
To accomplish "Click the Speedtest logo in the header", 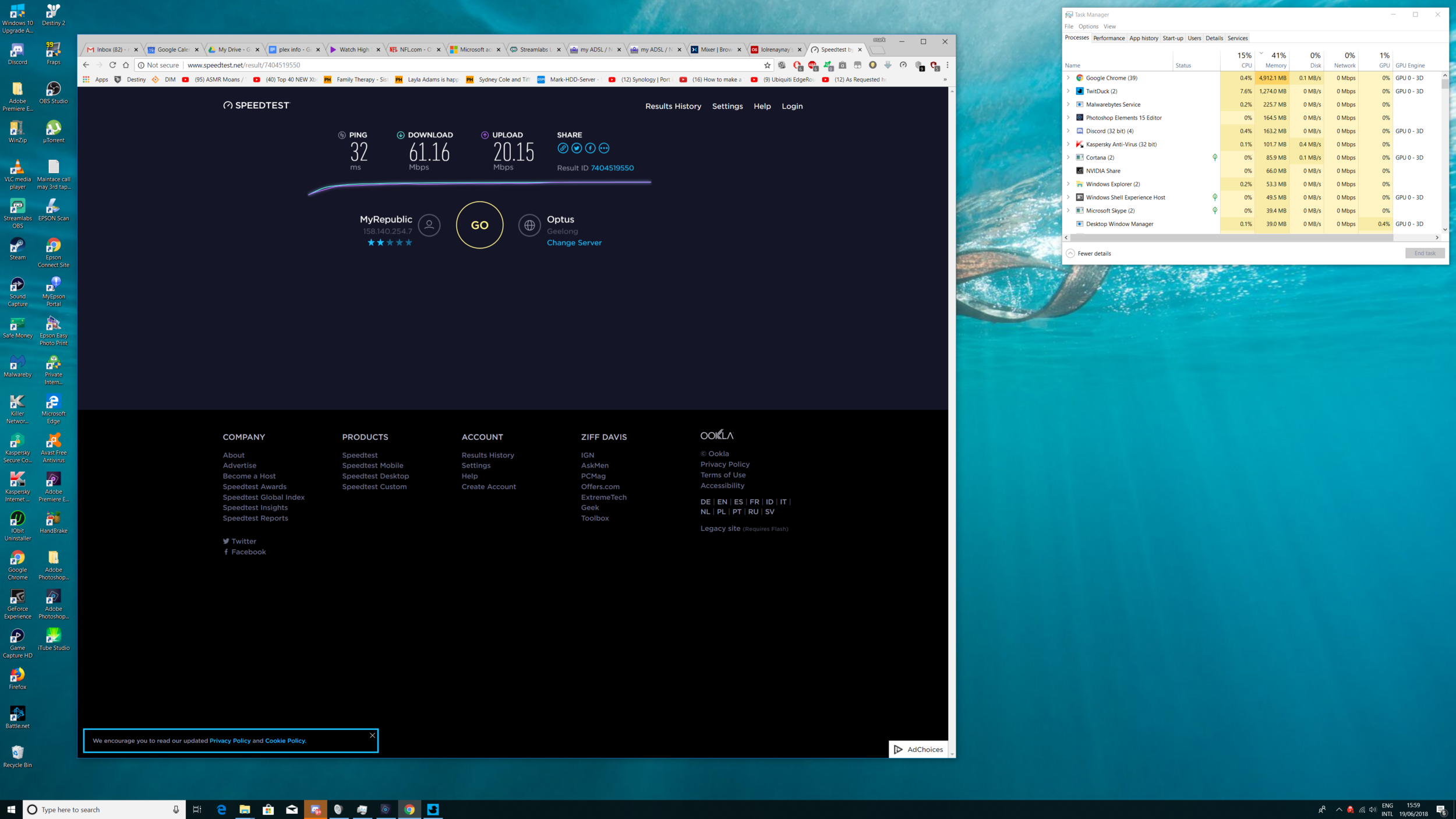I will [x=255, y=105].
